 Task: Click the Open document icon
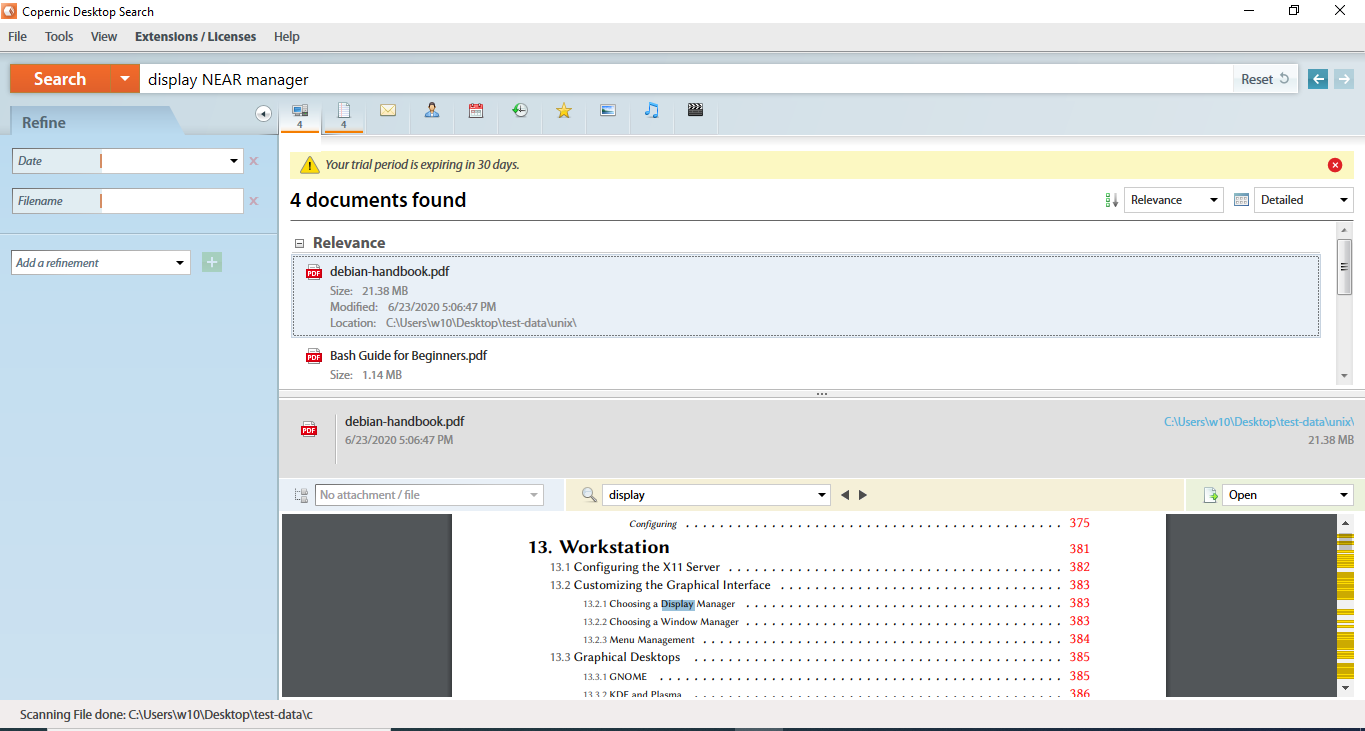click(1210, 495)
